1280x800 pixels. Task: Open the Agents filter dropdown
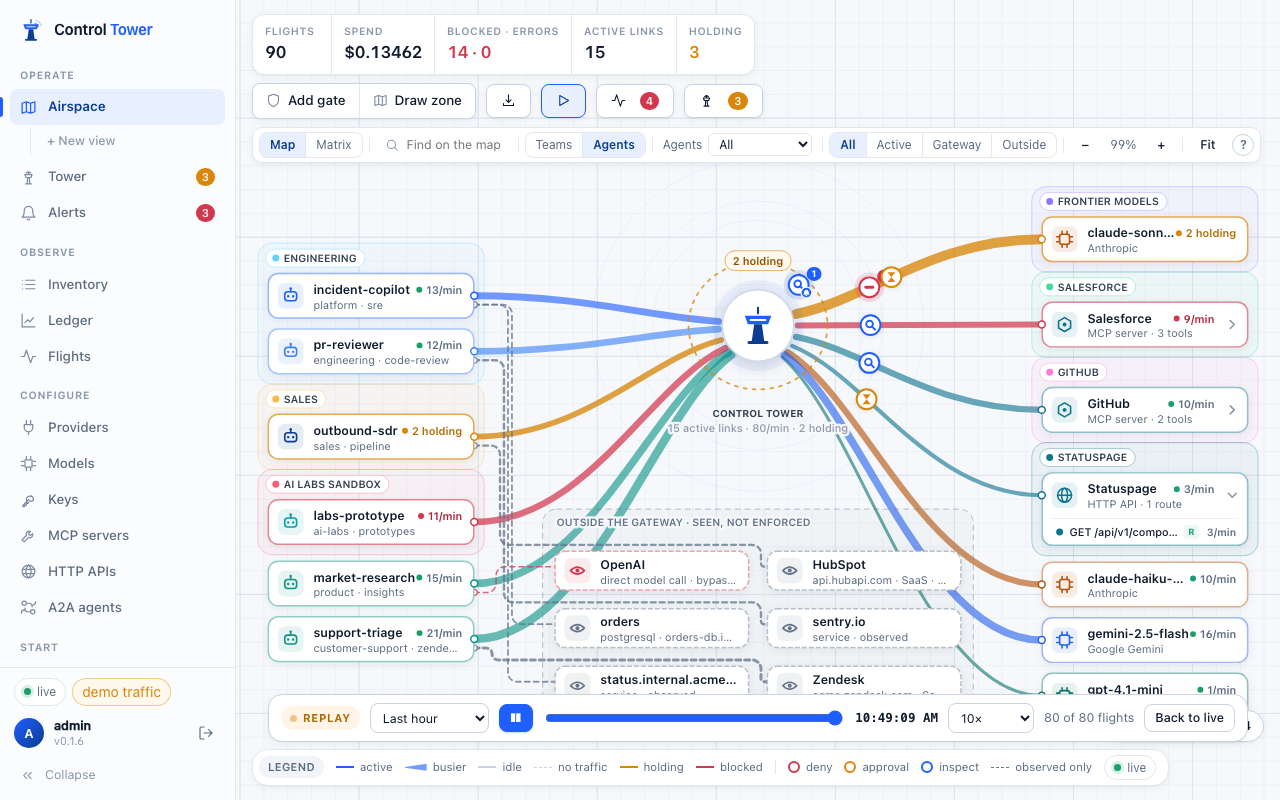point(760,145)
